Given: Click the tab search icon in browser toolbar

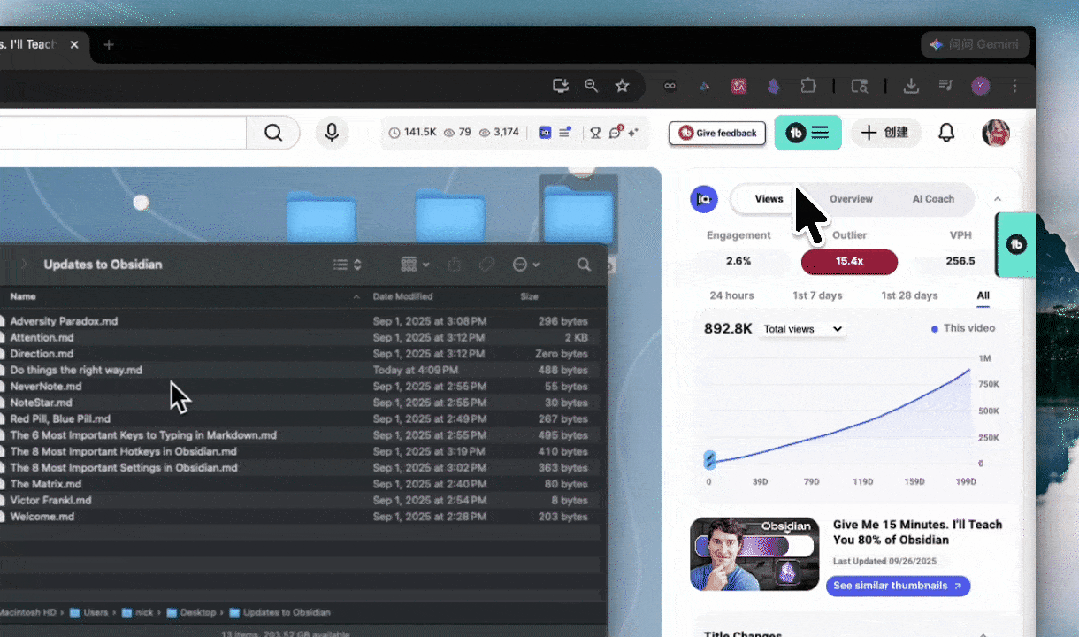Looking at the screenshot, I should 859,86.
